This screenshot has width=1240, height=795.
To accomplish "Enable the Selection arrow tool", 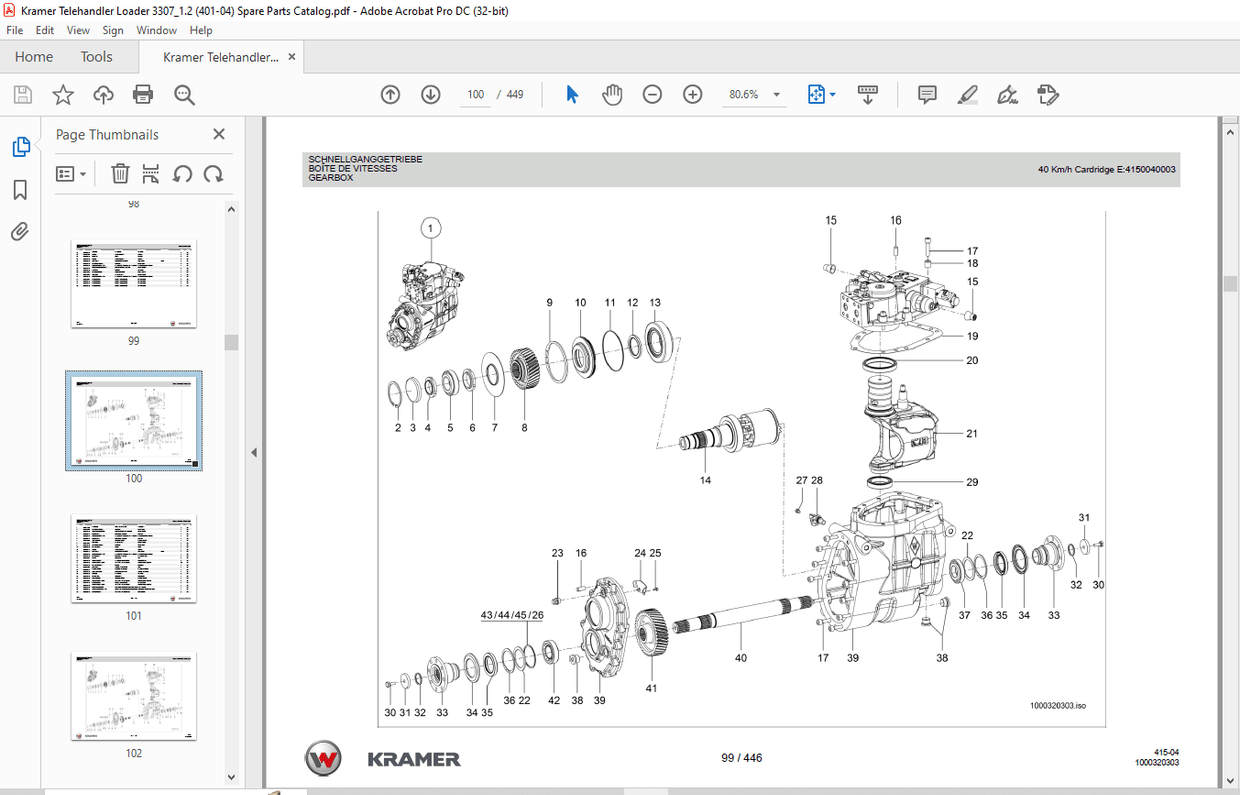I will (571, 94).
